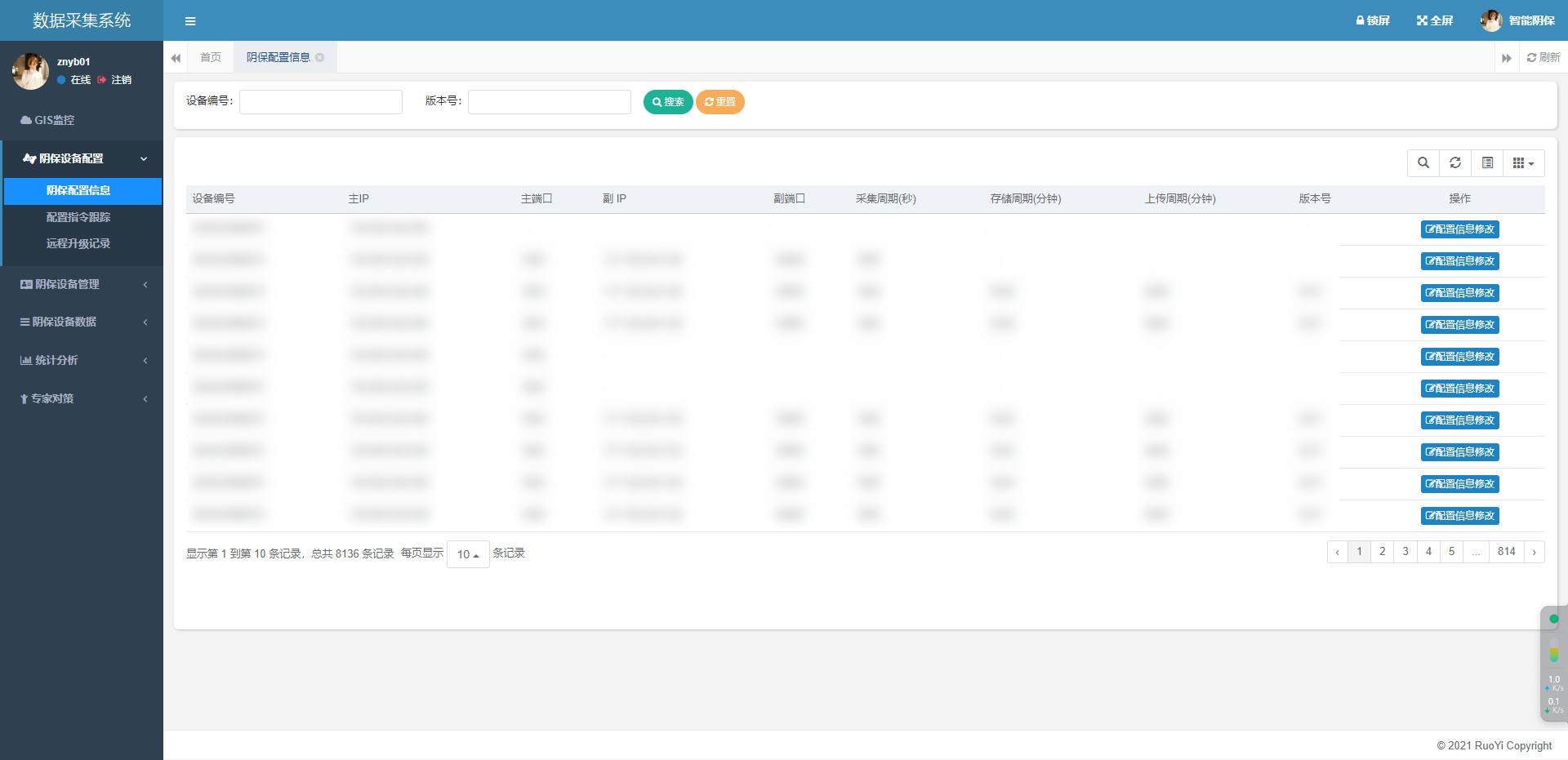Screen dimensions: 1568x760
Task: Switch to the 首页 tab
Action: point(211,57)
